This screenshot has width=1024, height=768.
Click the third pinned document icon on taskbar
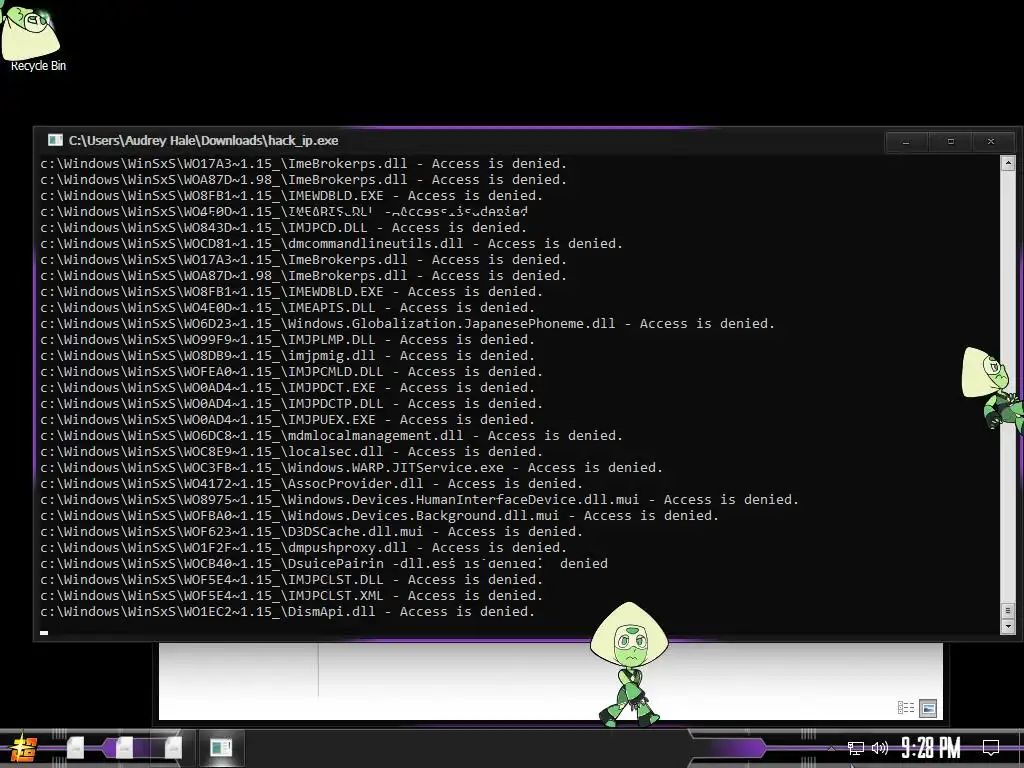[173, 748]
